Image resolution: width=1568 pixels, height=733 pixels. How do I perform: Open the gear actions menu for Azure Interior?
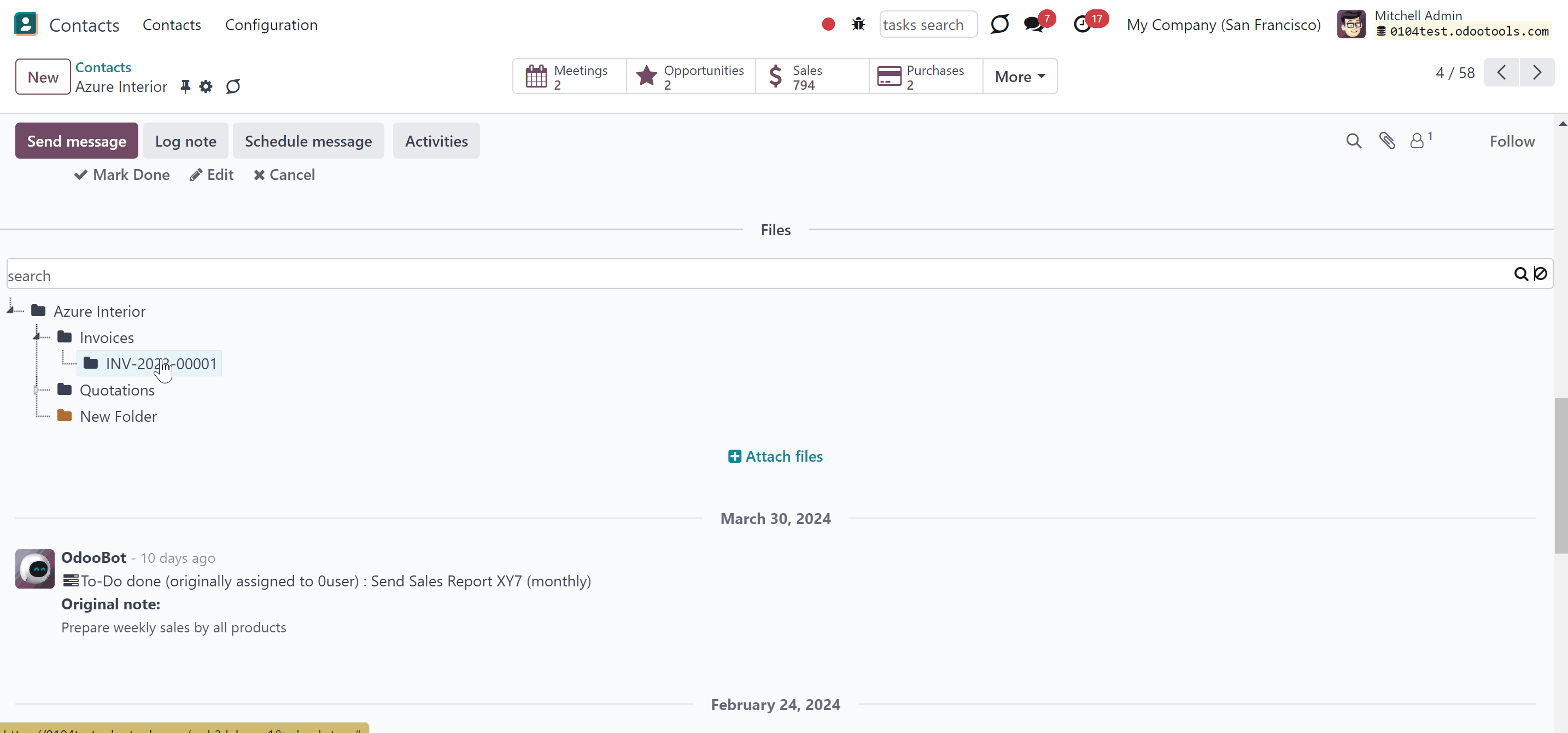[x=206, y=86]
